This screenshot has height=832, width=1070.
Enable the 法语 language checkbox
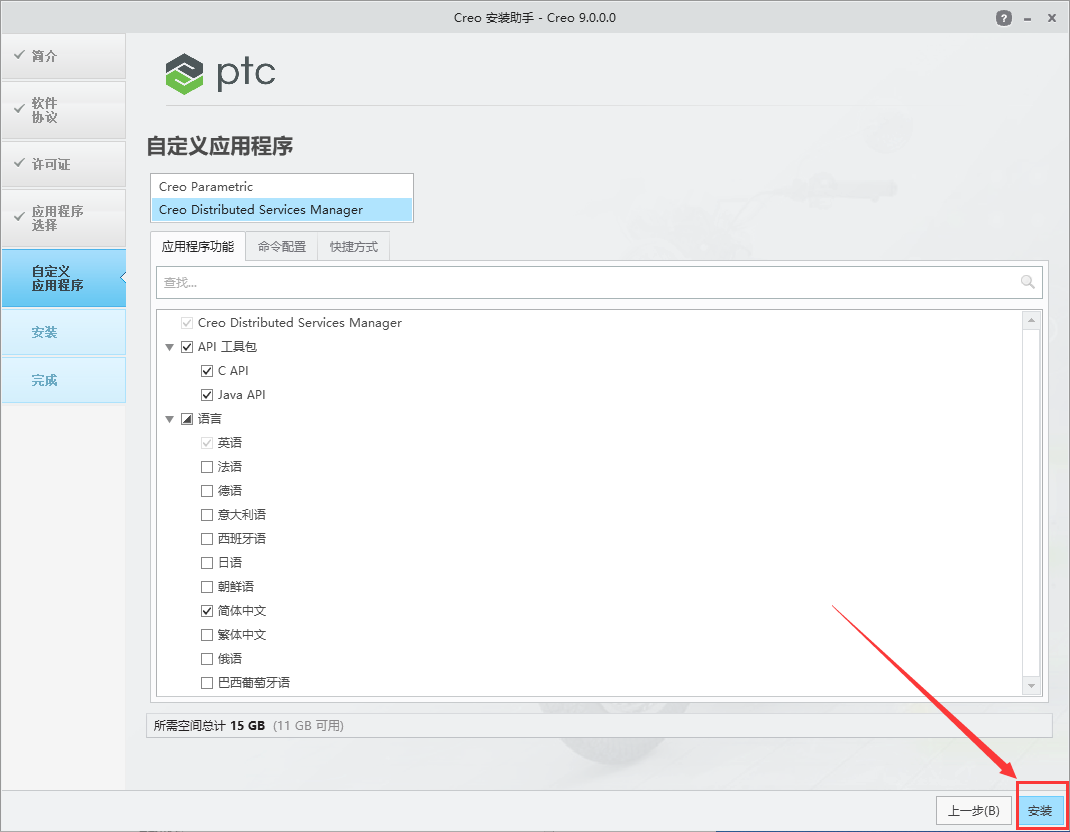tap(206, 466)
